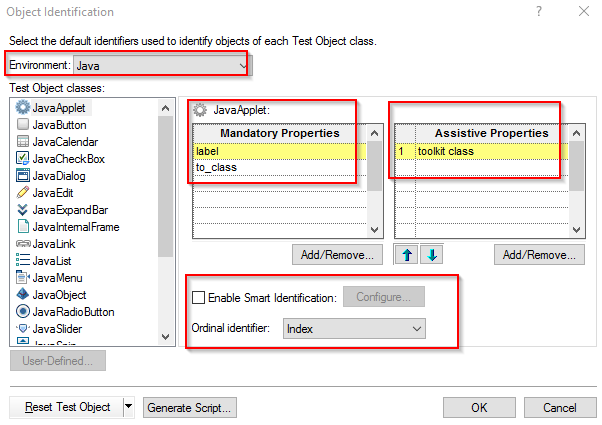Screen dimensions: 602x425
Task: Select the label mandatory property row
Action: coord(280,151)
